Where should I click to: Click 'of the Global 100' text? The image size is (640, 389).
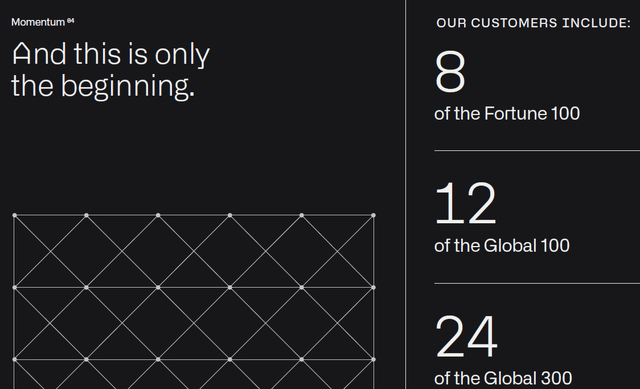click(x=502, y=246)
